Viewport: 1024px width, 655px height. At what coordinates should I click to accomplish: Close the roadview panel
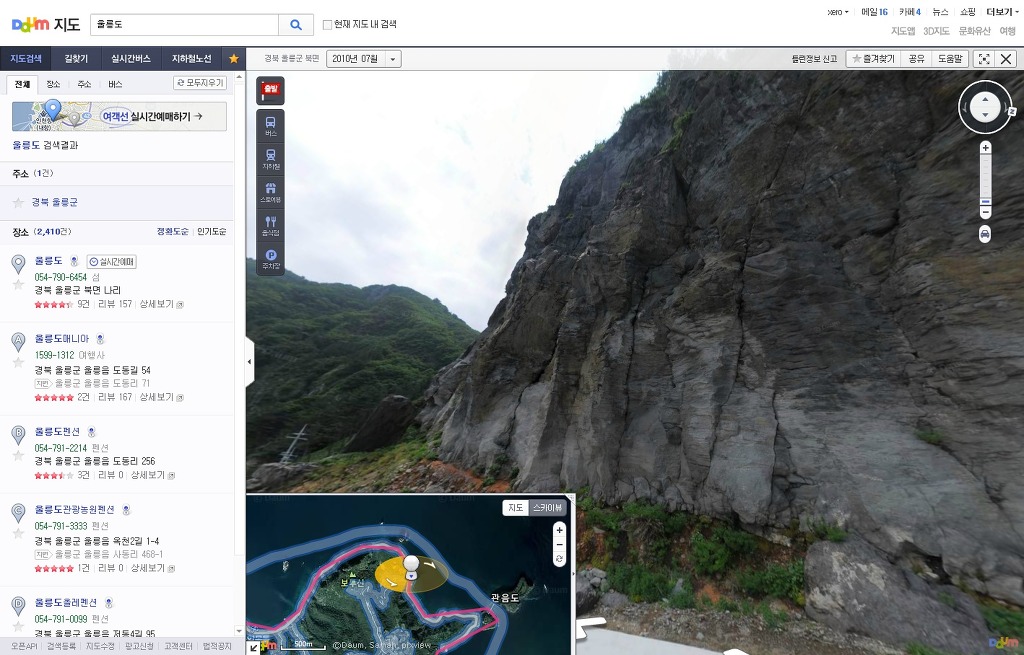pos(1006,59)
